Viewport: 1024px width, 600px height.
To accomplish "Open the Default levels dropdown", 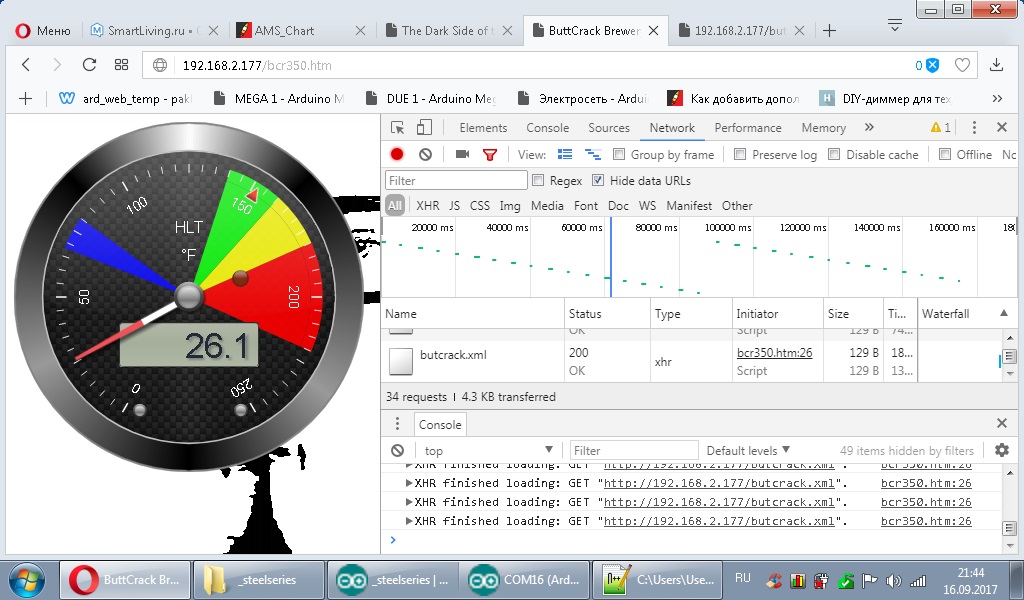I will point(748,451).
